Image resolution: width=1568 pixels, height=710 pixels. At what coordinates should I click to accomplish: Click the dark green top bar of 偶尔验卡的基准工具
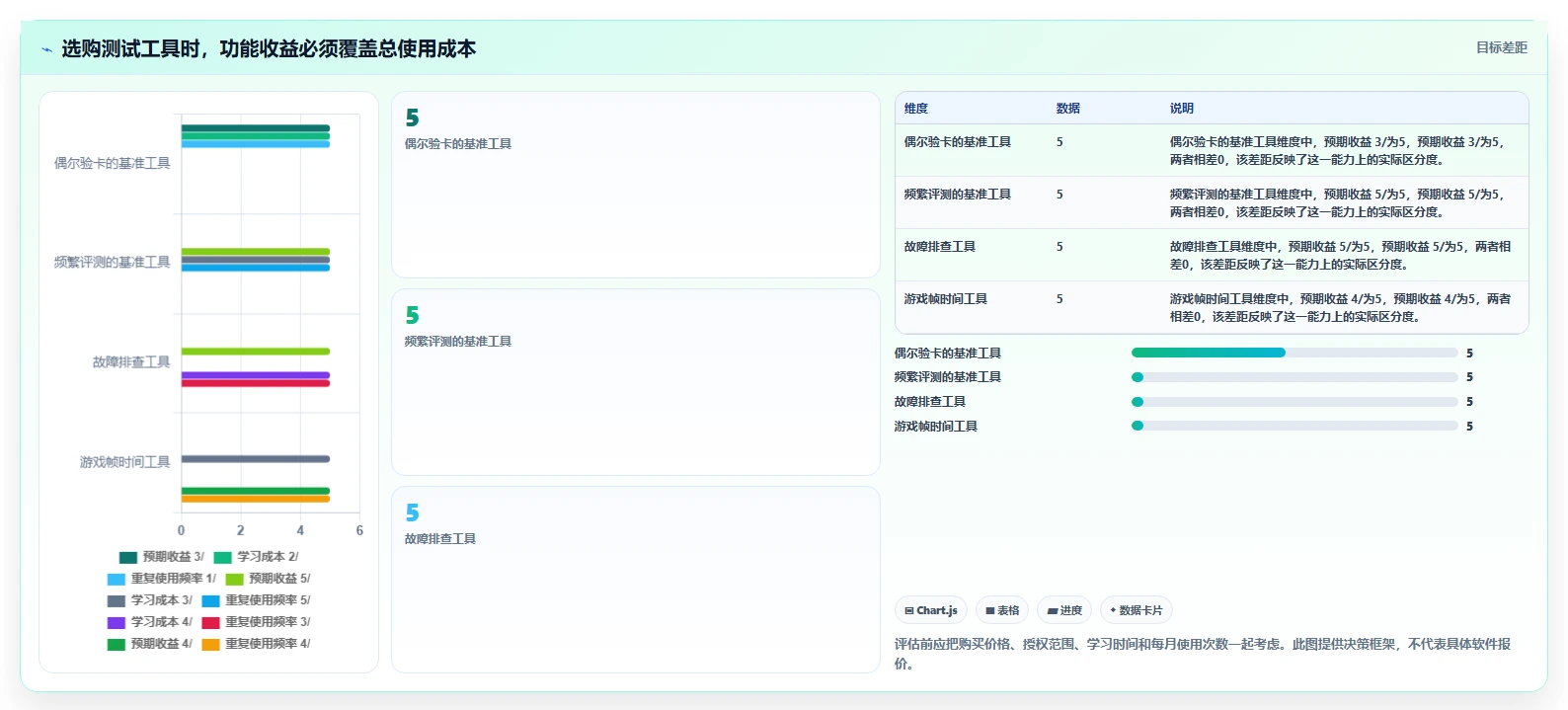tap(255, 128)
